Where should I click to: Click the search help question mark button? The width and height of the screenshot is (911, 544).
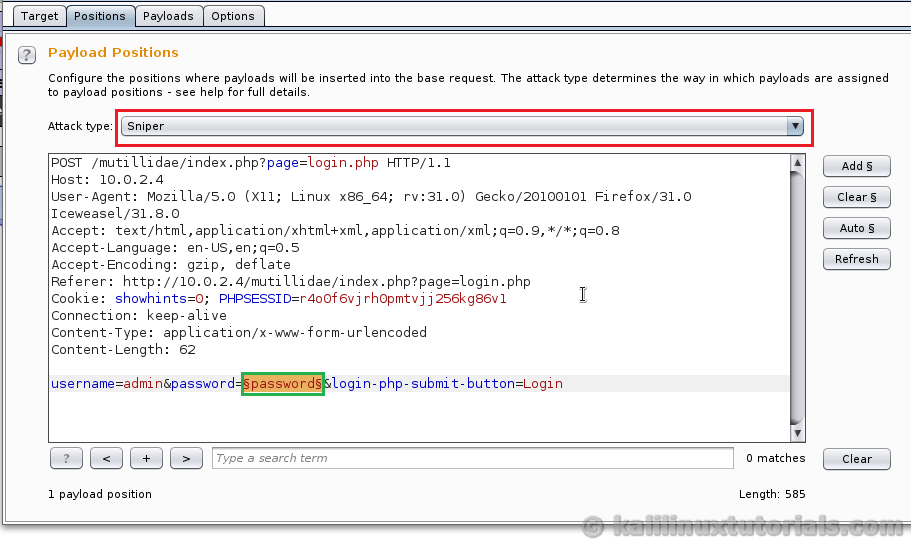[66, 458]
